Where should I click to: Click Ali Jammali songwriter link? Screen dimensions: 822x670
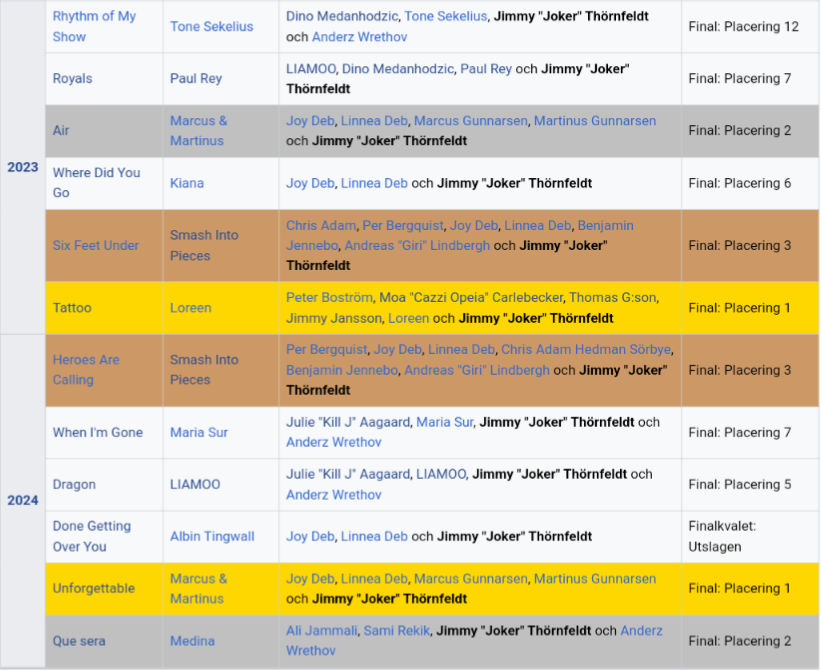click(x=321, y=631)
